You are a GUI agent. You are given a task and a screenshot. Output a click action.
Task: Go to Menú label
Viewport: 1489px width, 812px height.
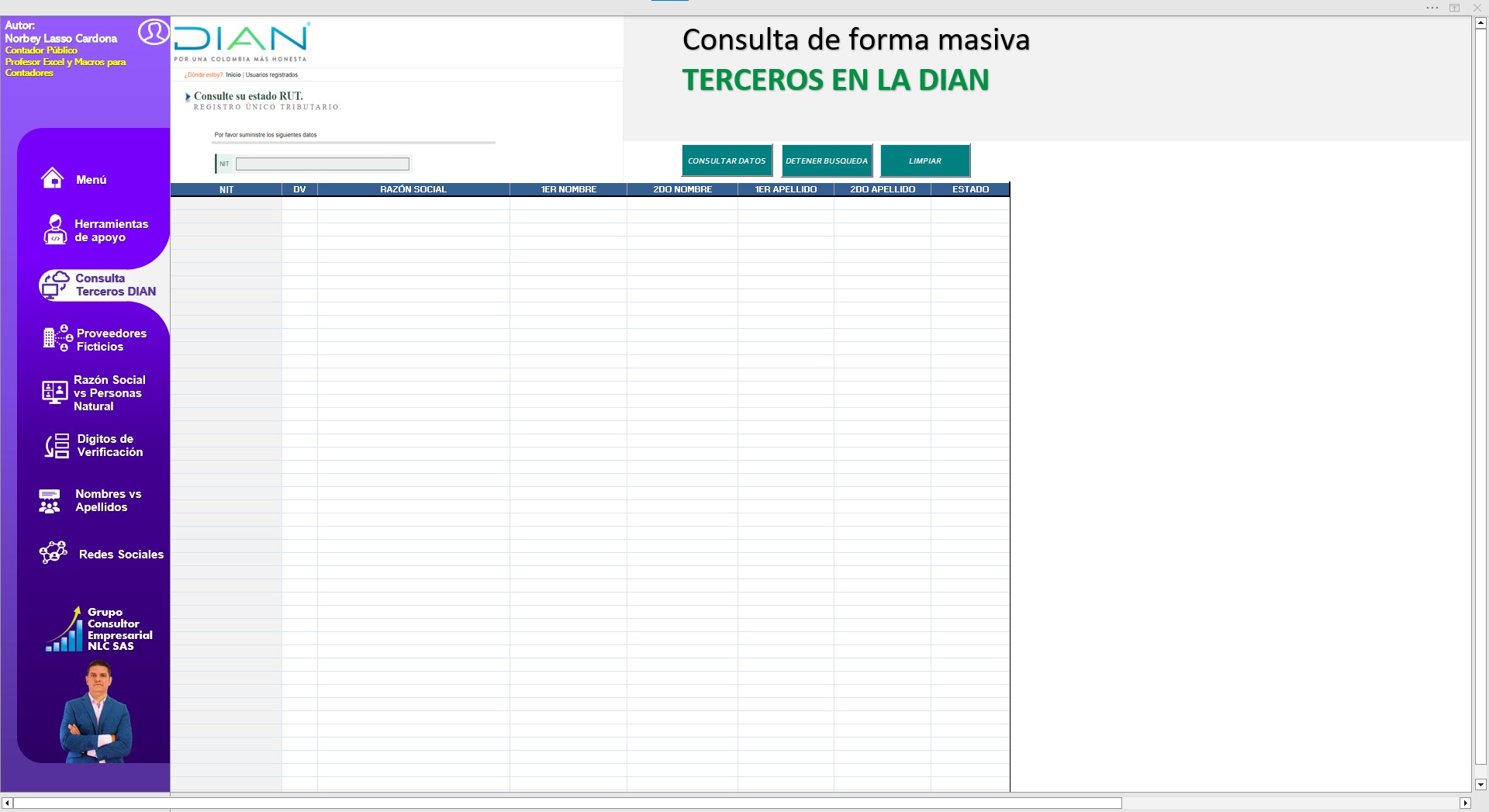coord(92,179)
